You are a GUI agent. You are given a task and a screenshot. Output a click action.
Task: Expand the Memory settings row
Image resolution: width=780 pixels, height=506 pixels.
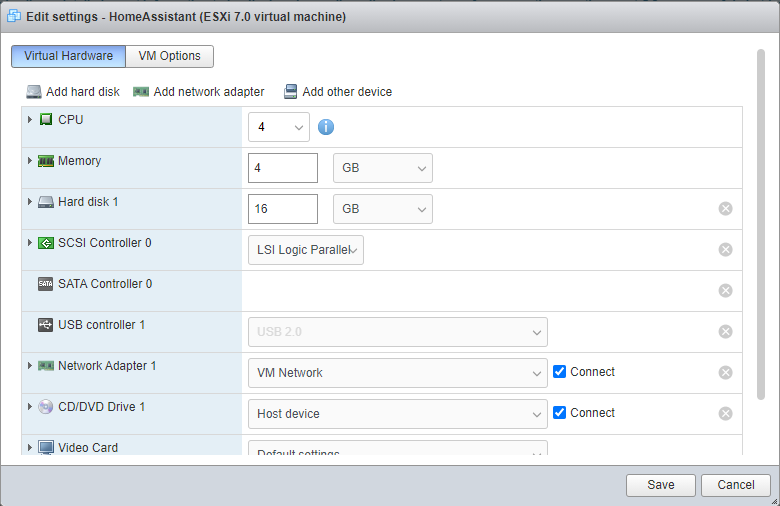pos(30,161)
